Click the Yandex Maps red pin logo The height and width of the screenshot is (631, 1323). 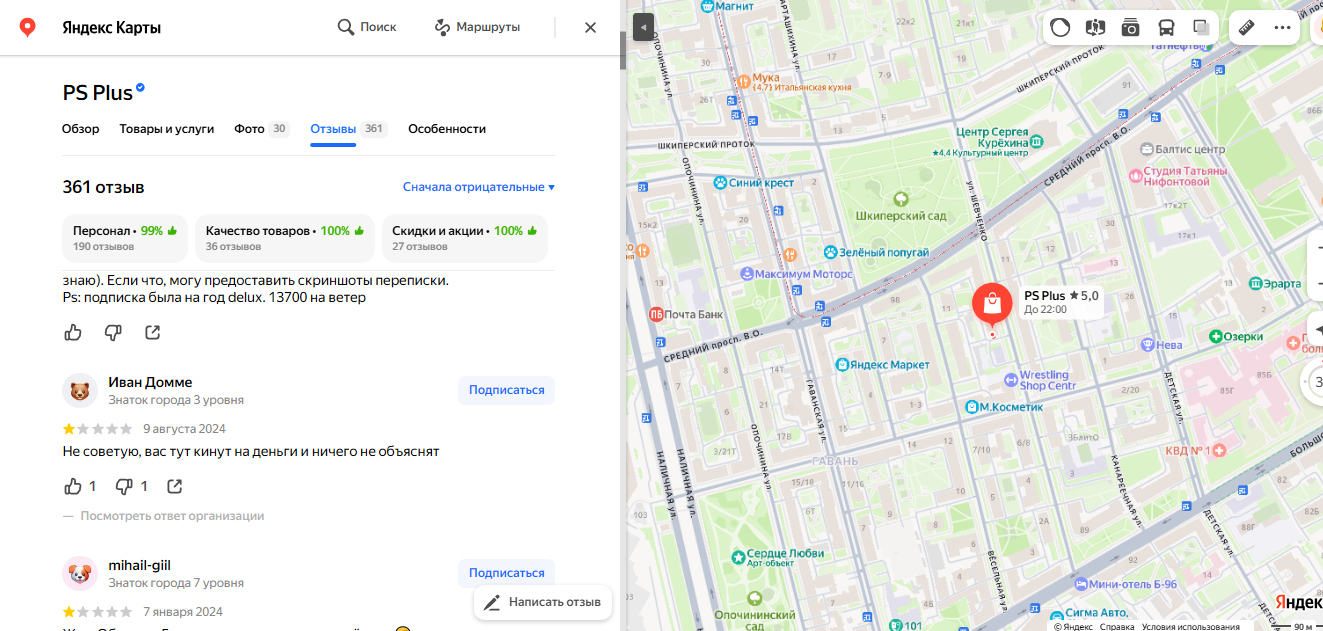click(28, 27)
